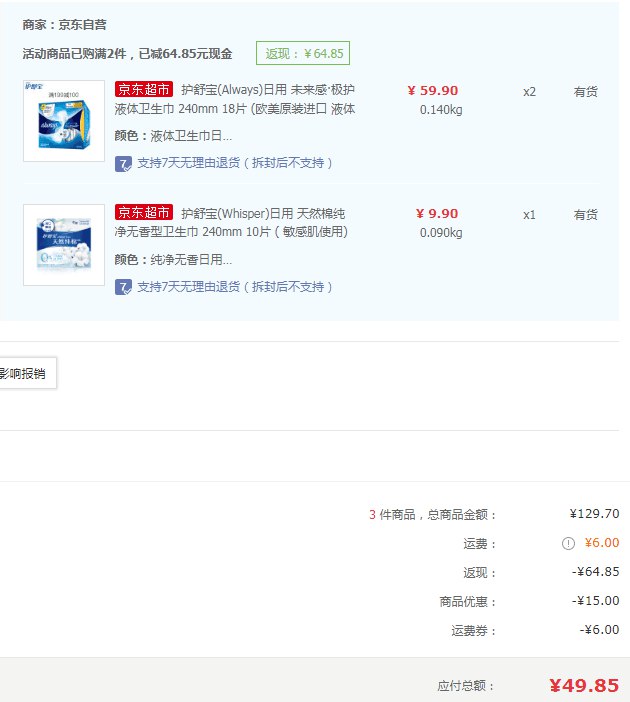
Task: Click the ¥59.90 price of Always item
Action: (x=433, y=90)
